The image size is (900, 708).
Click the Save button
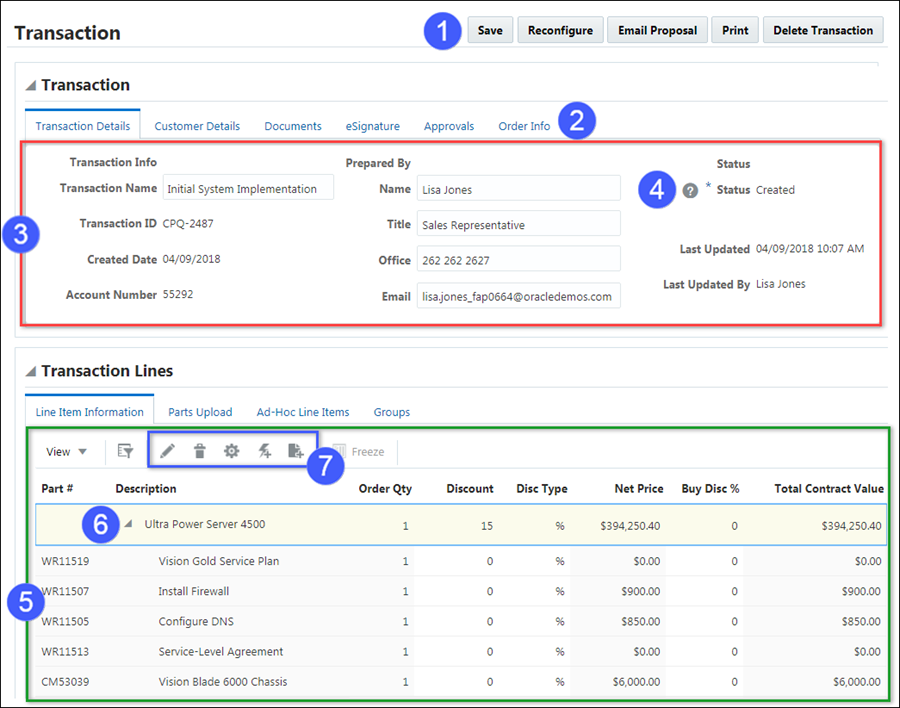tap(490, 30)
